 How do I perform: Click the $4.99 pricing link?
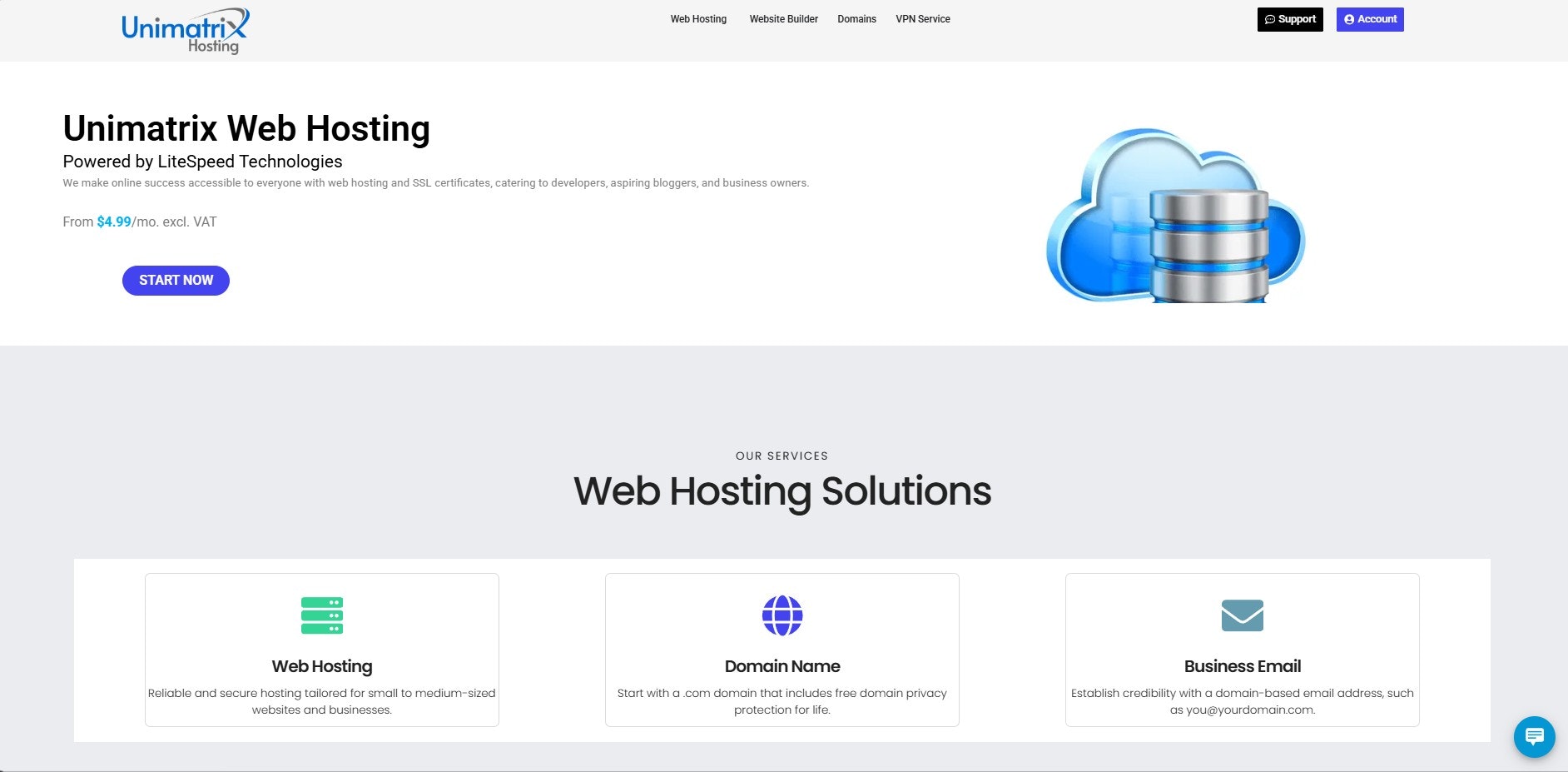(x=112, y=222)
